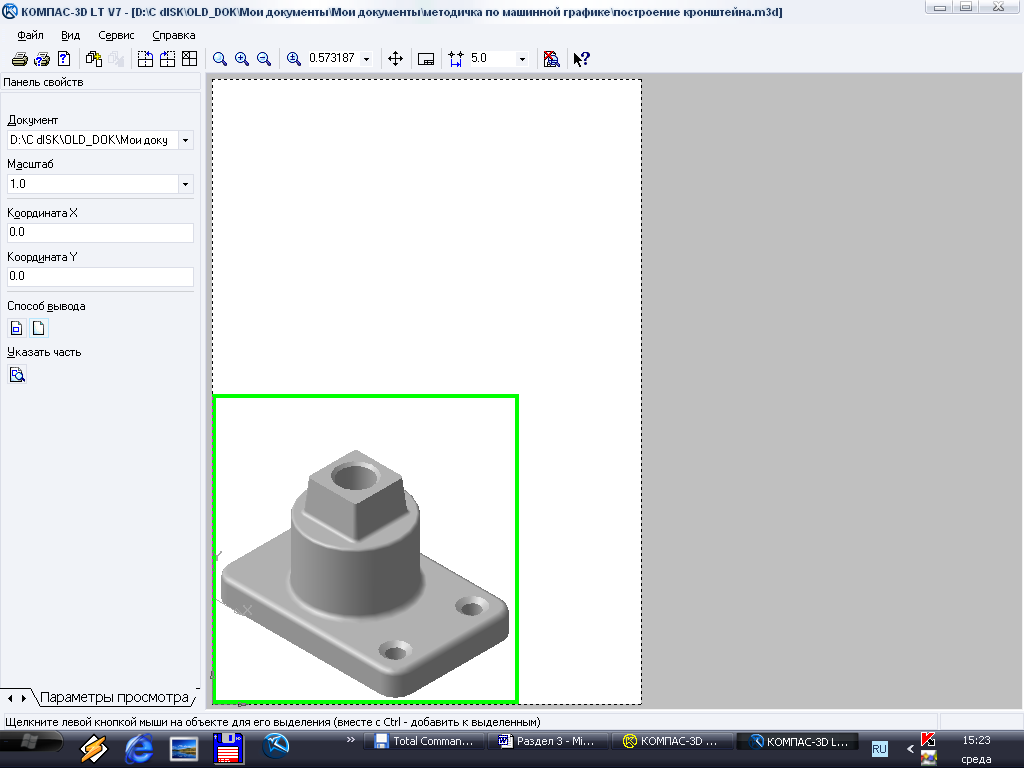Click the Winamp lightning quick launch icon
Viewport: 1024px width, 768px height.
[x=93, y=748]
